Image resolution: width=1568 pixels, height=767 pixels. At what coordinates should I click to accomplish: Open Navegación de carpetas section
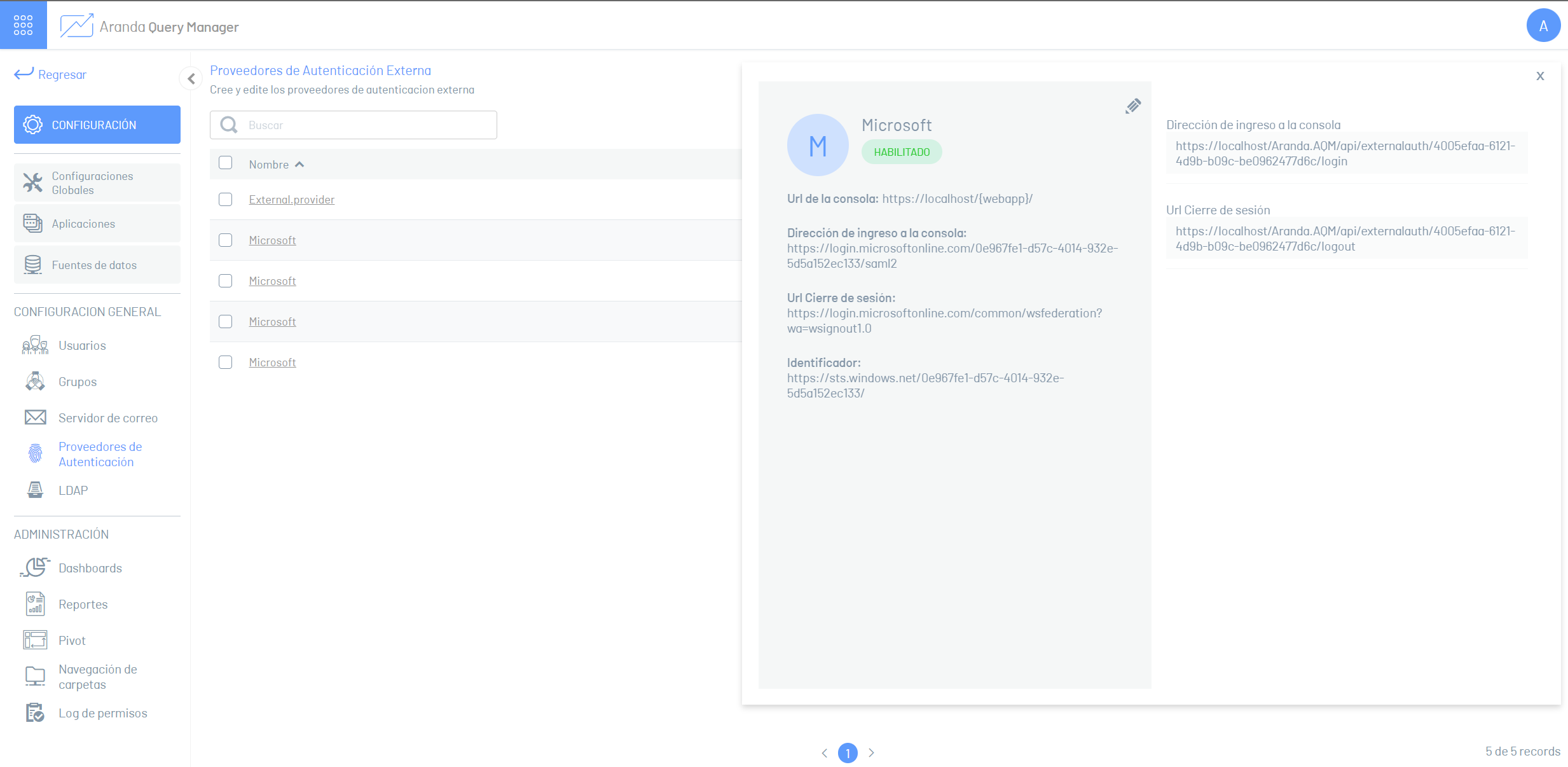click(x=98, y=677)
